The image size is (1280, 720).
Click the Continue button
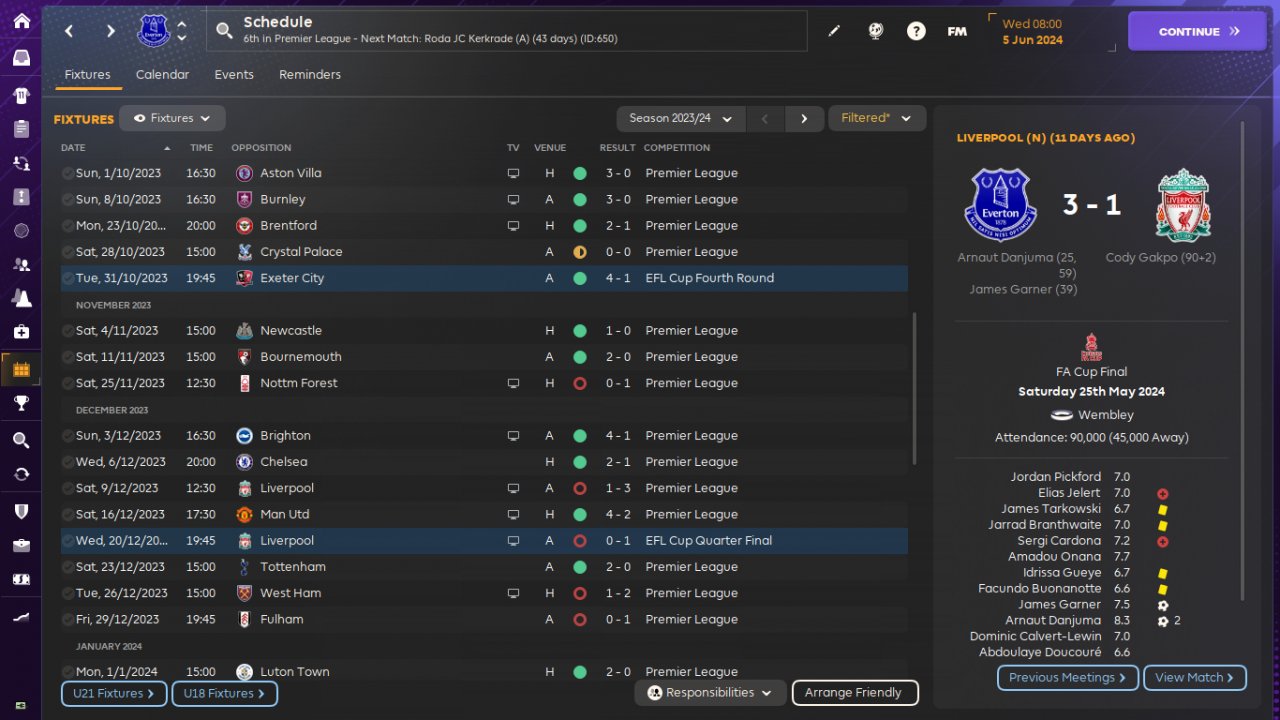tap(1199, 31)
